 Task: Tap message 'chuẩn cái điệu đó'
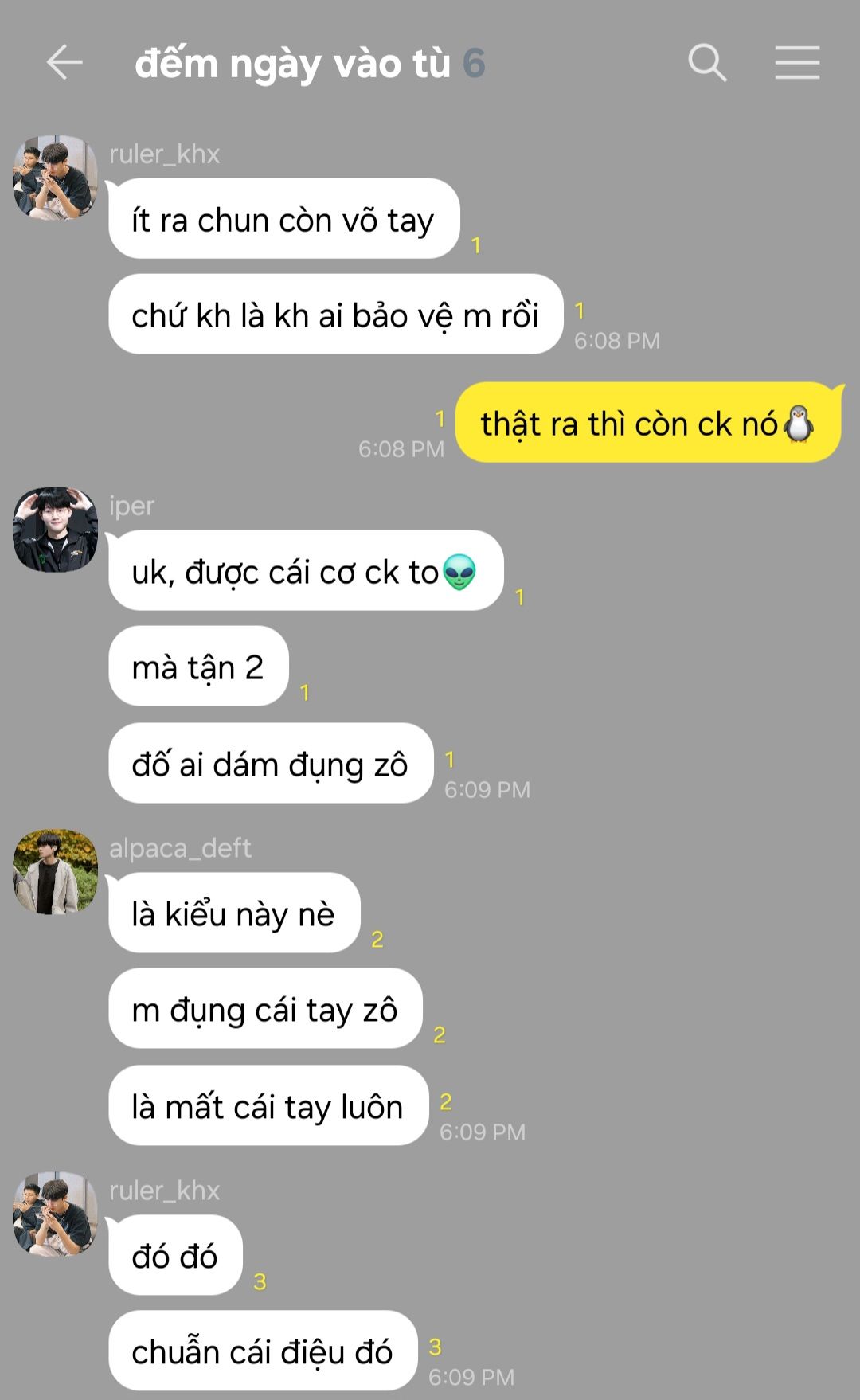click(263, 1351)
